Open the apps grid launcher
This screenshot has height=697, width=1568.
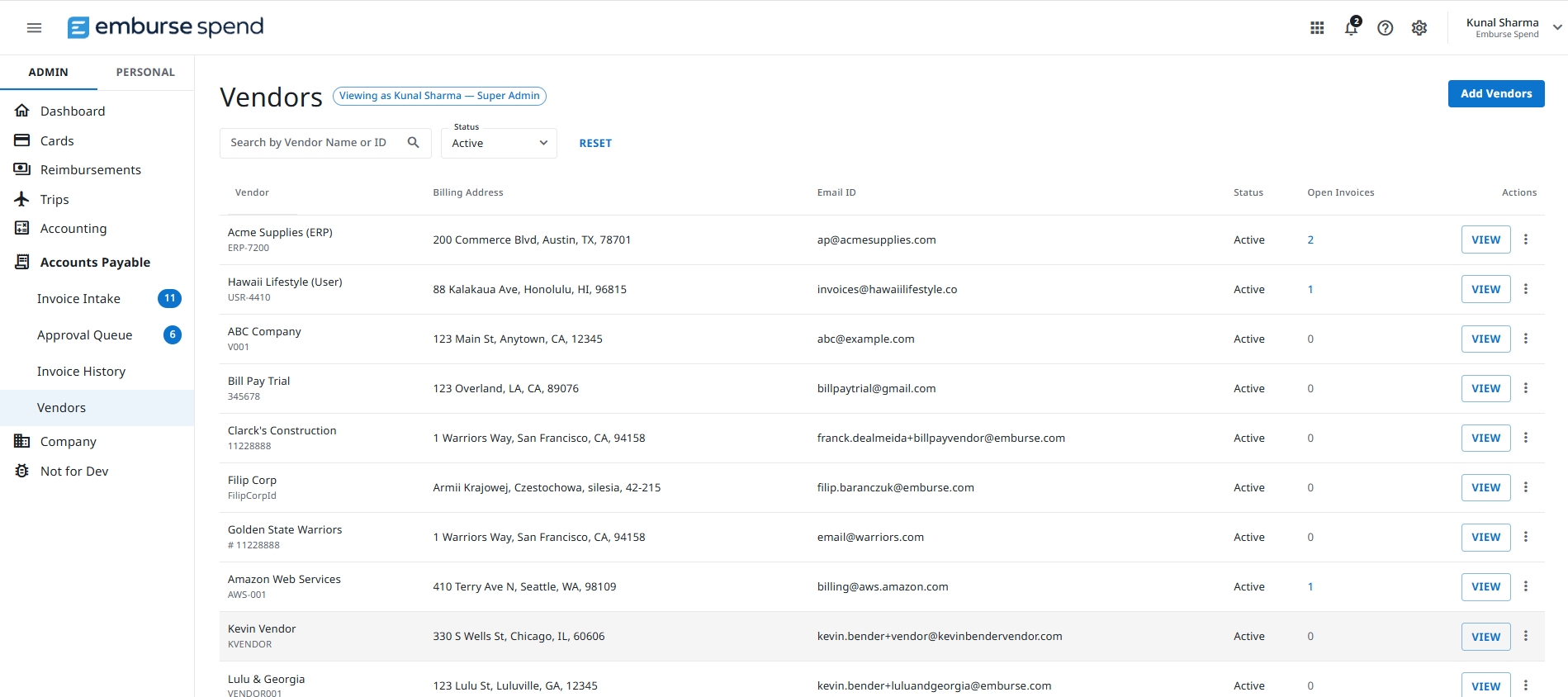[1317, 28]
